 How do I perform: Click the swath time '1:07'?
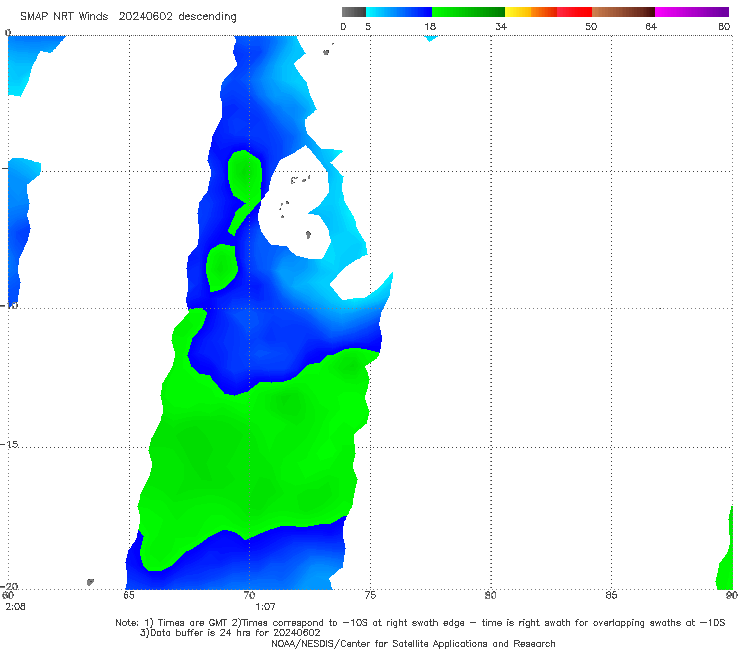[265, 607]
